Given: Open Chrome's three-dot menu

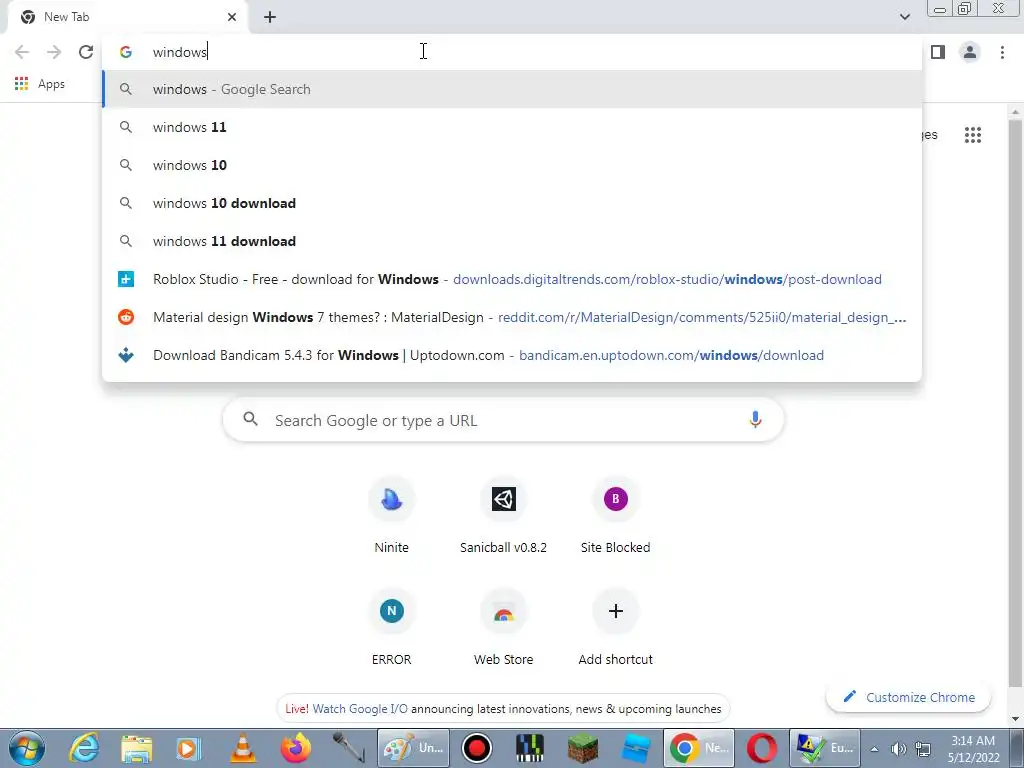Looking at the screenshot, I should point(1002,52).
